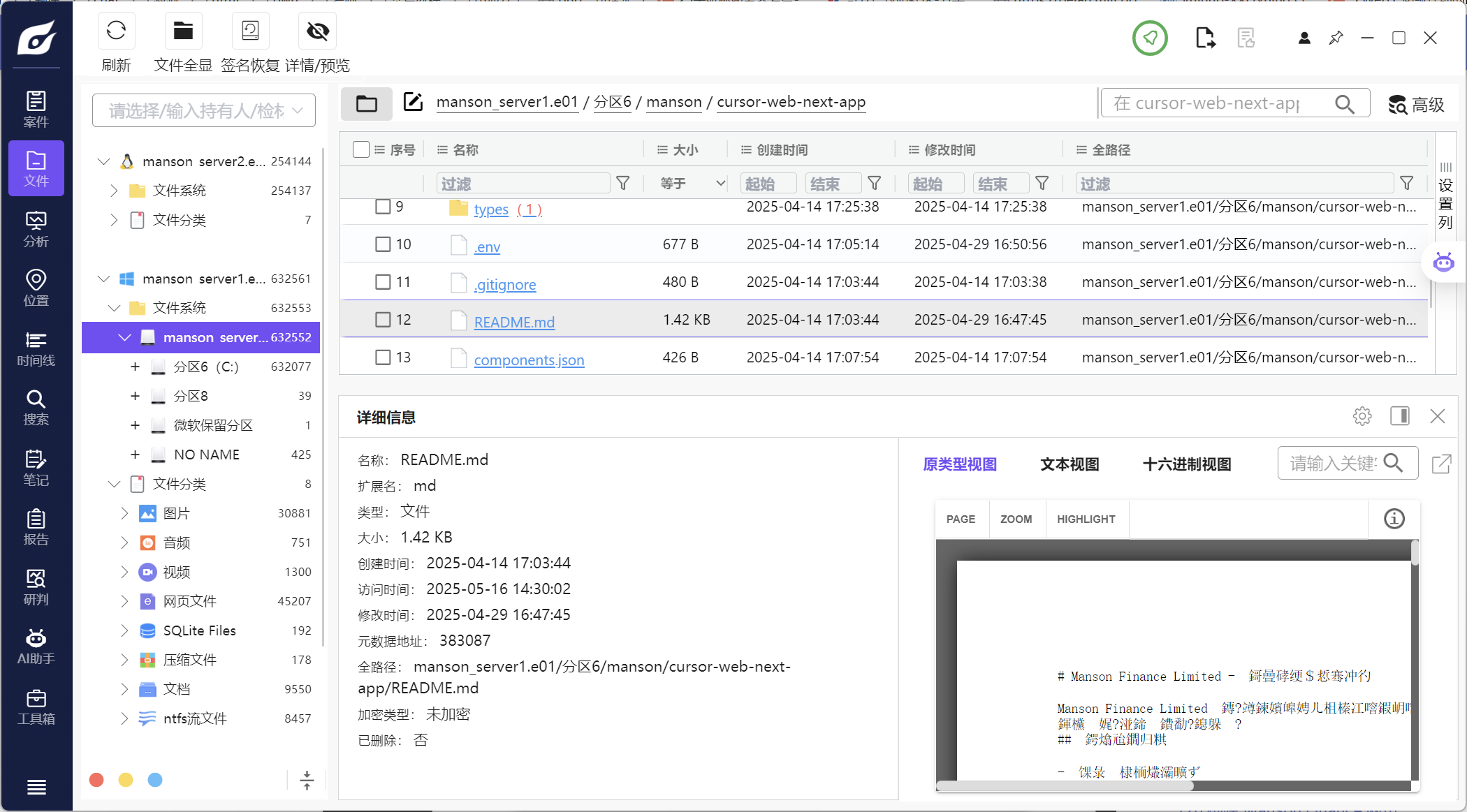The image size is (1467, 812).
Task: Toggle the 详情/预览 eye icon
Action: coord(317,31)
